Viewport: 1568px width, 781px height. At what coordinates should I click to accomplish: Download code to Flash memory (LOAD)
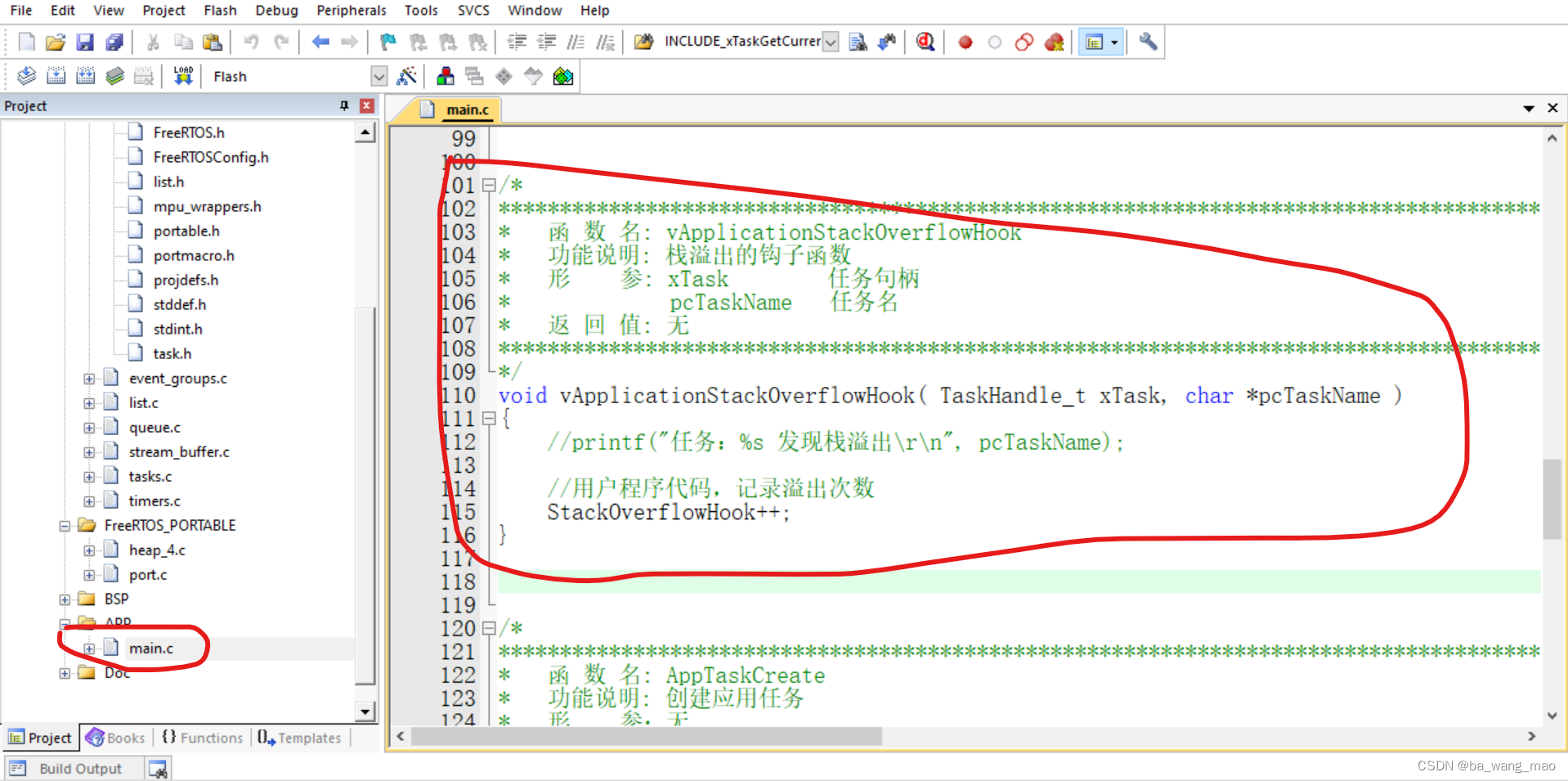pyautogui.click(x=183, y=75)
